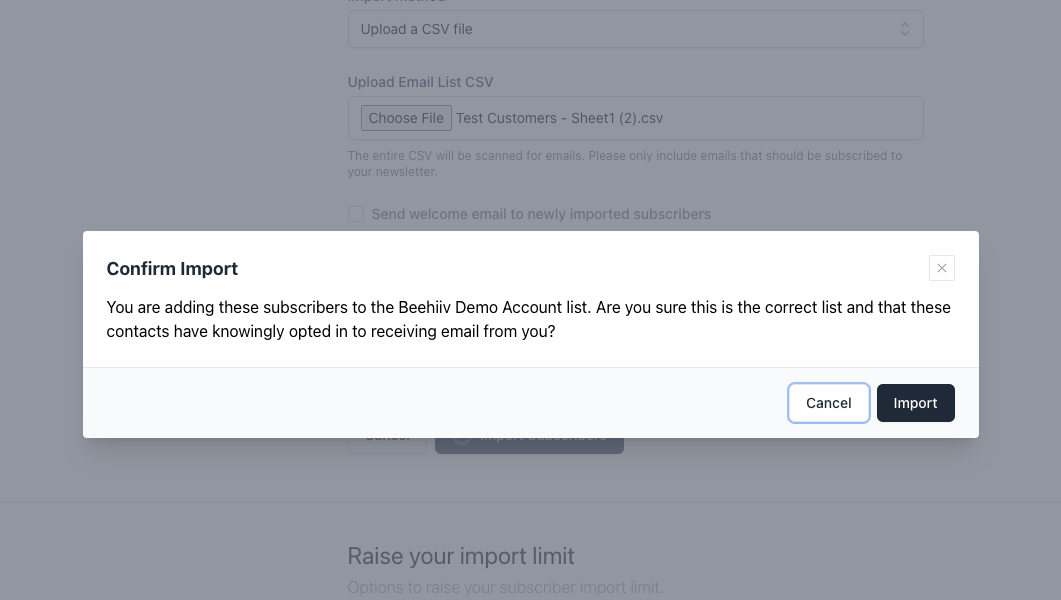Click 'Options to raise your subscriber import limit' text
The image size is (1061, 600).
click(505, 587)
